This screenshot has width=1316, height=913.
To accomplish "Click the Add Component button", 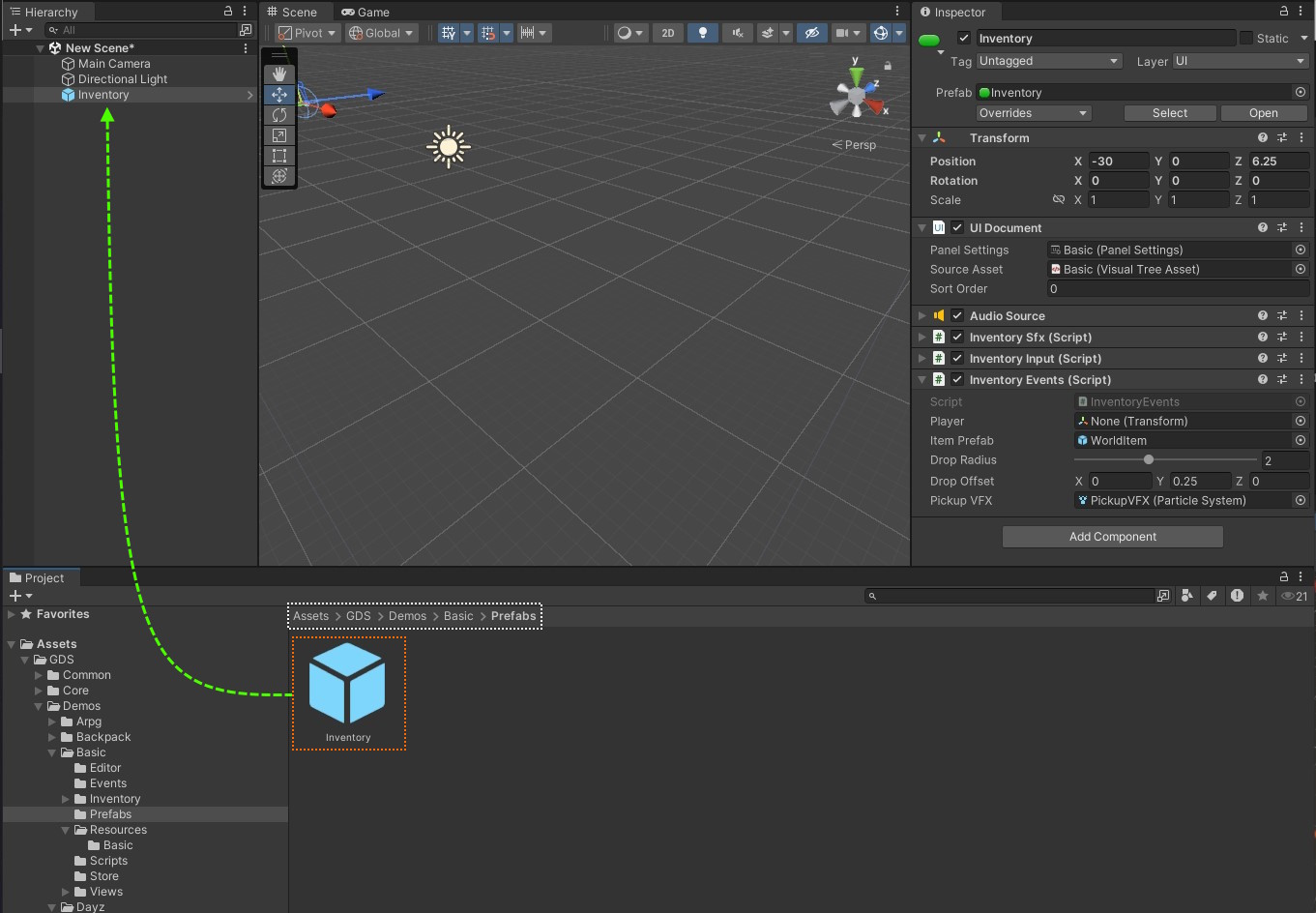I will click(1112, 537).
